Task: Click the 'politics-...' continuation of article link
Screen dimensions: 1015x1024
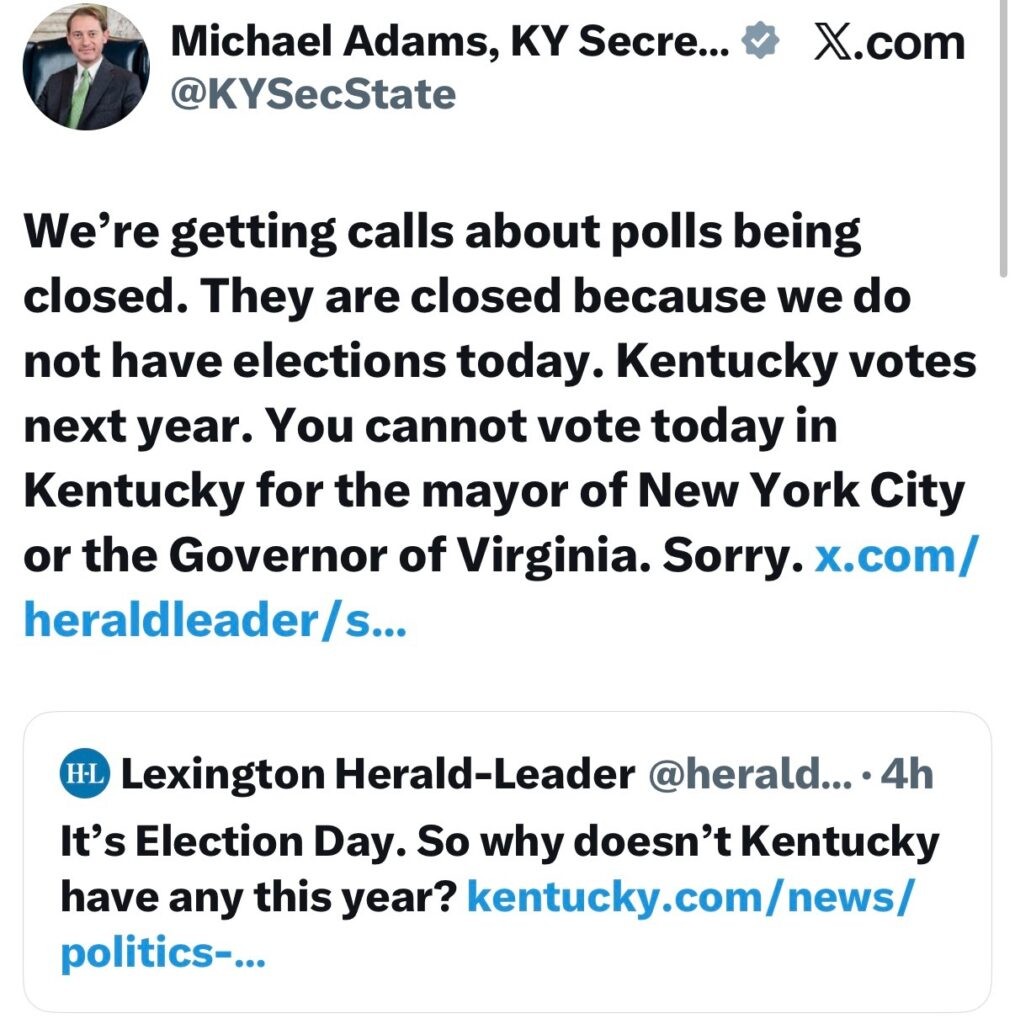Action: (x=162, y=953)
